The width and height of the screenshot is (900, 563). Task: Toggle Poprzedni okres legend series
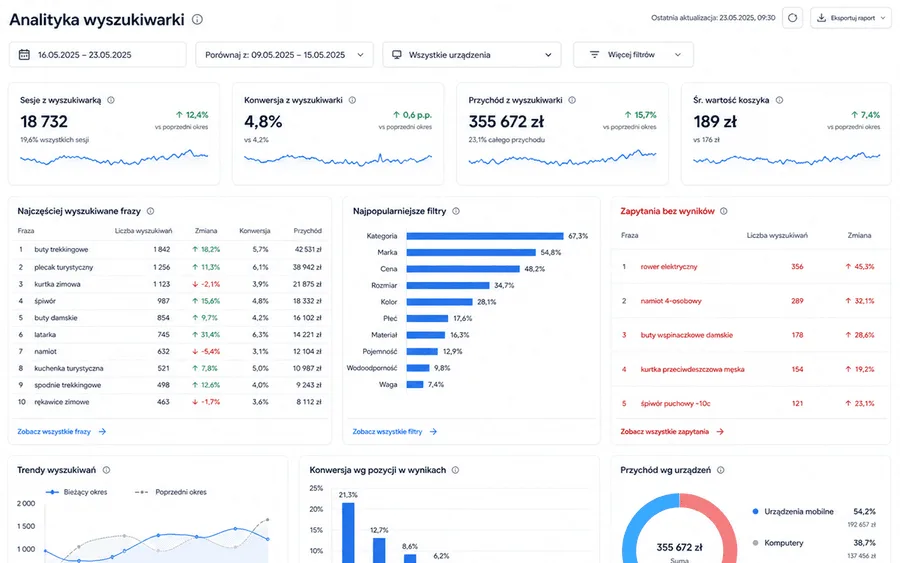tap(170, 492)
